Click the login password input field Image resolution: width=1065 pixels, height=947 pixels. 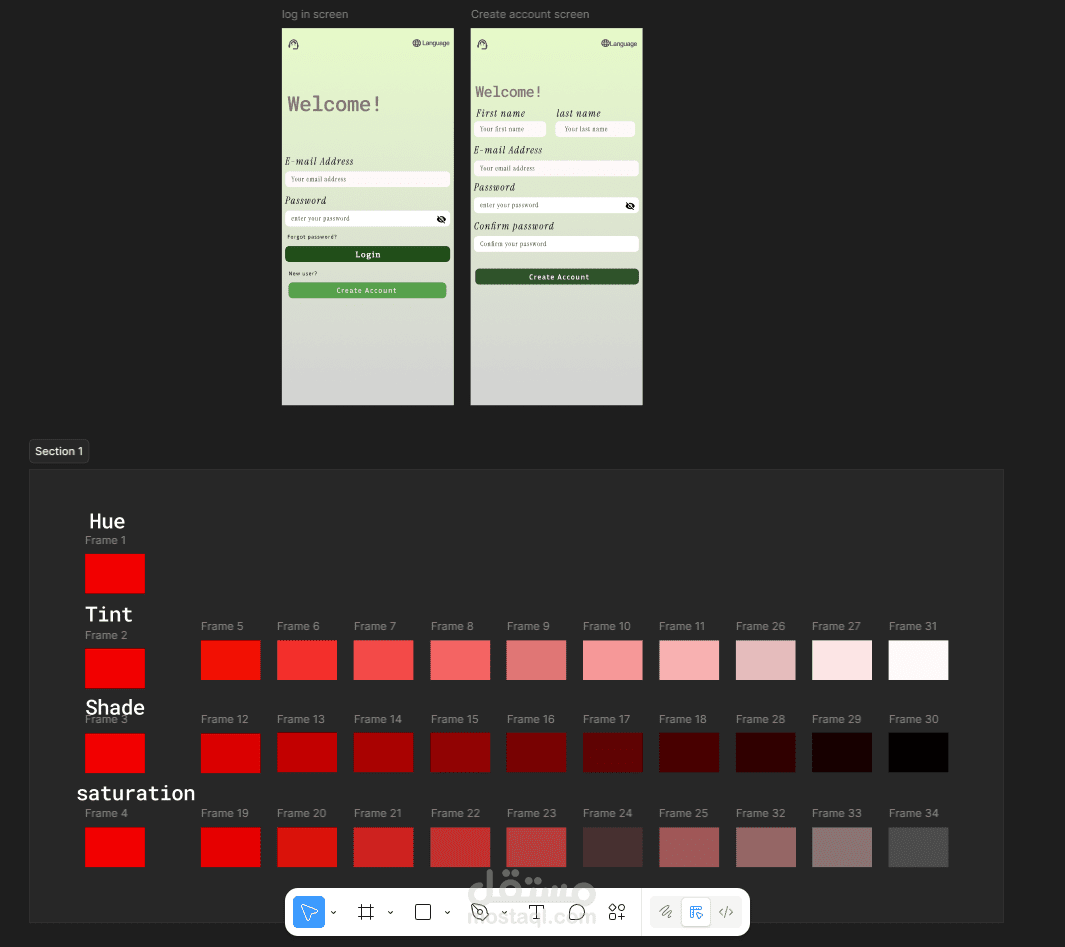click(x=367, y=219)
